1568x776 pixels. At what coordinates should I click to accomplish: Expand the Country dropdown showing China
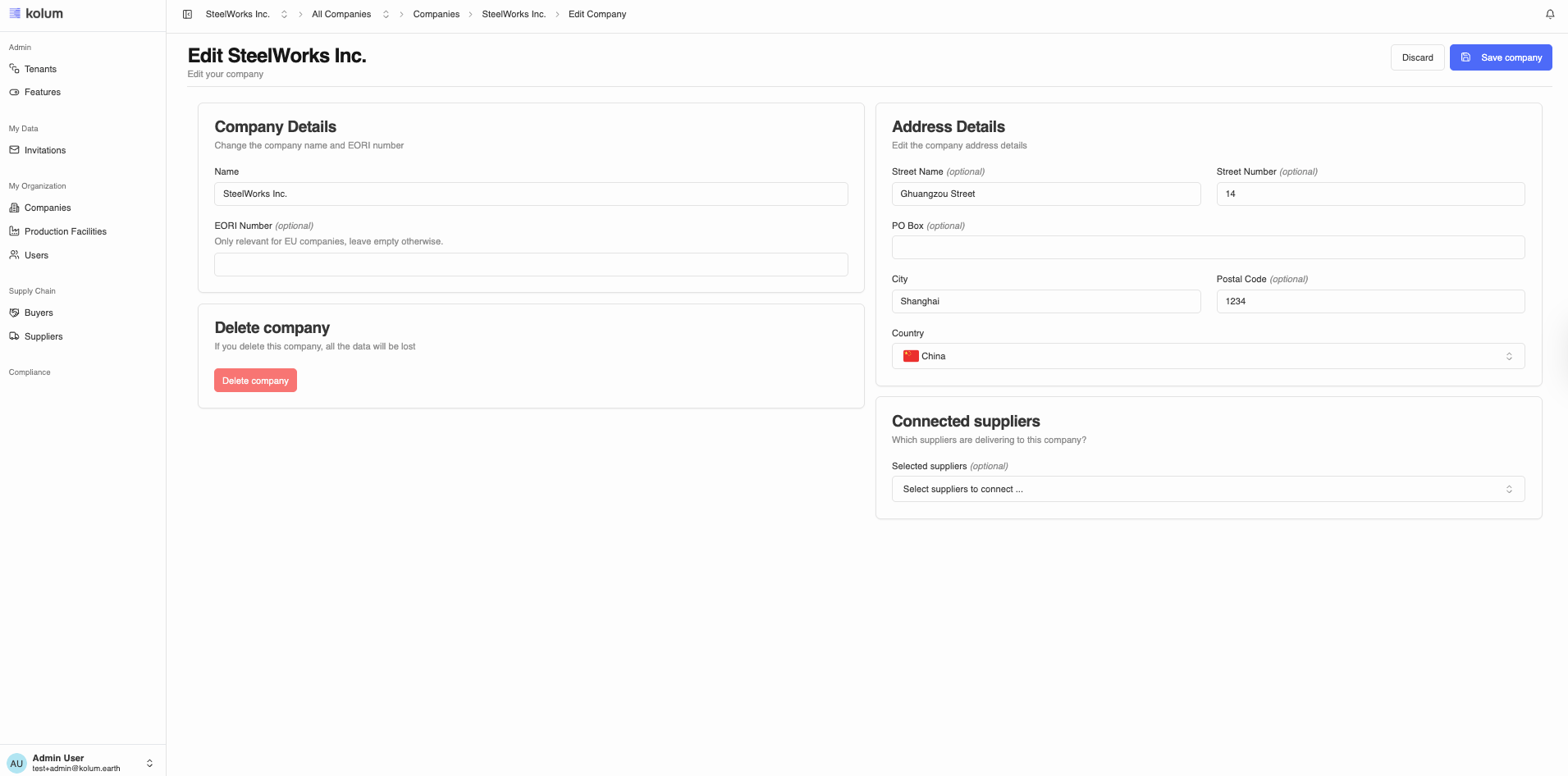click(x=1207, y=356)
